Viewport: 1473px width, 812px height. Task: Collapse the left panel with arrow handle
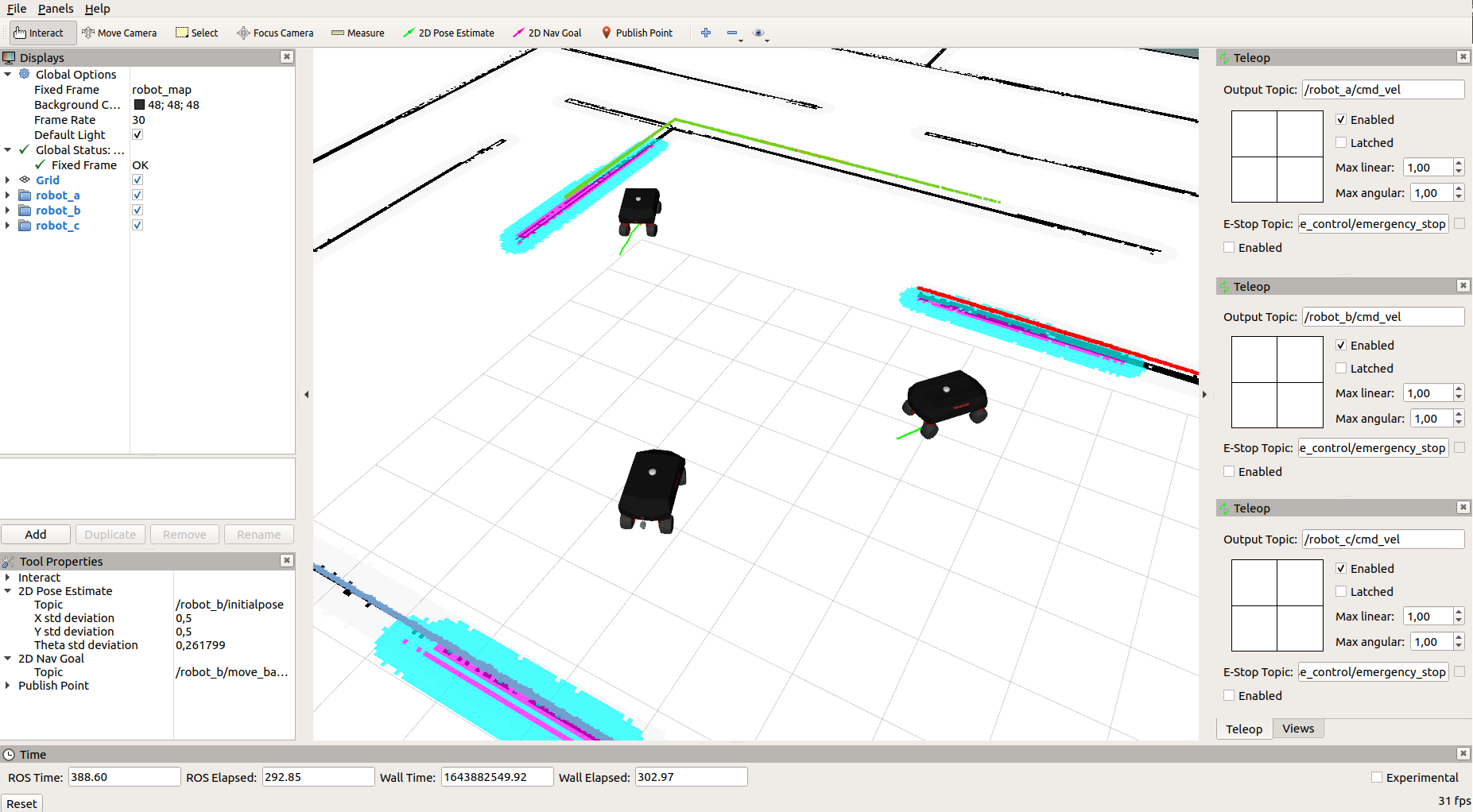[x=306, y=394]
